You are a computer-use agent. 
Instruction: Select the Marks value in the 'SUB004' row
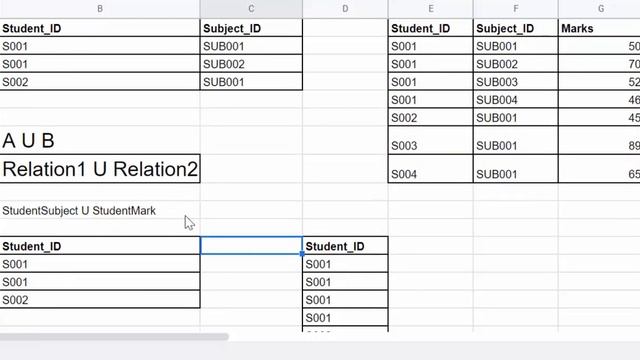tap(599, 100)
